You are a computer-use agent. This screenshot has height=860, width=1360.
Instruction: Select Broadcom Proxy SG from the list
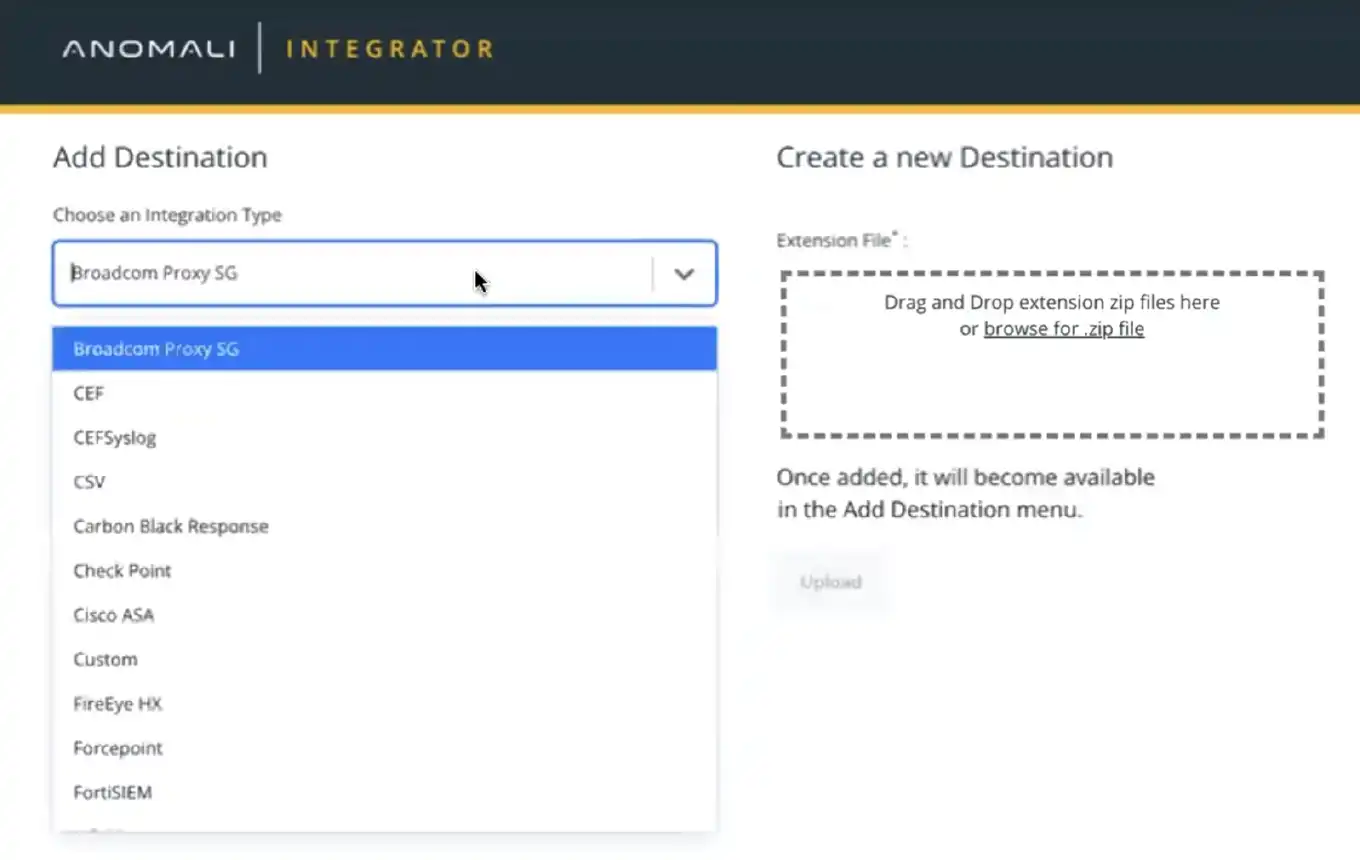coord(385,349)
